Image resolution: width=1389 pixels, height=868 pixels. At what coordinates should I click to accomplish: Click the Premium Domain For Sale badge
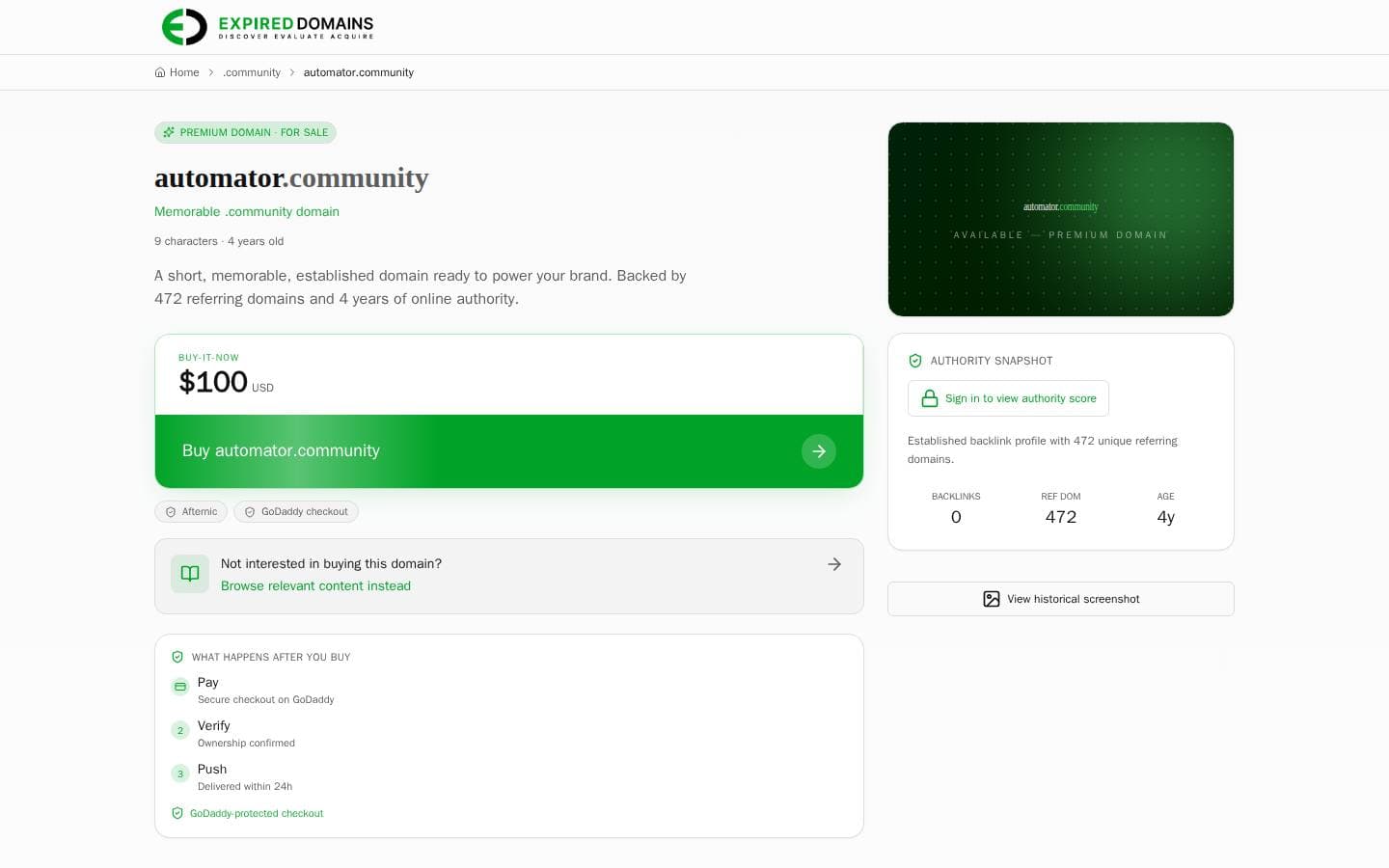pos(245,132)
